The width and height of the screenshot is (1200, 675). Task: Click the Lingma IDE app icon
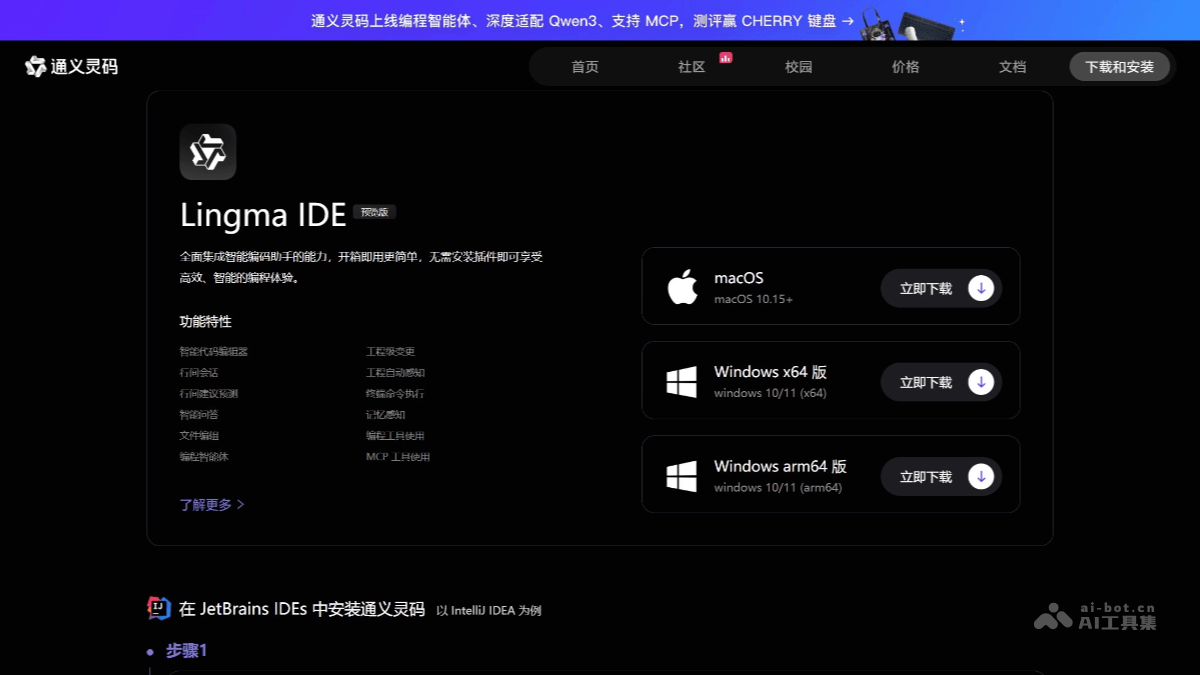pyautogui.click(x=208, y=152)
